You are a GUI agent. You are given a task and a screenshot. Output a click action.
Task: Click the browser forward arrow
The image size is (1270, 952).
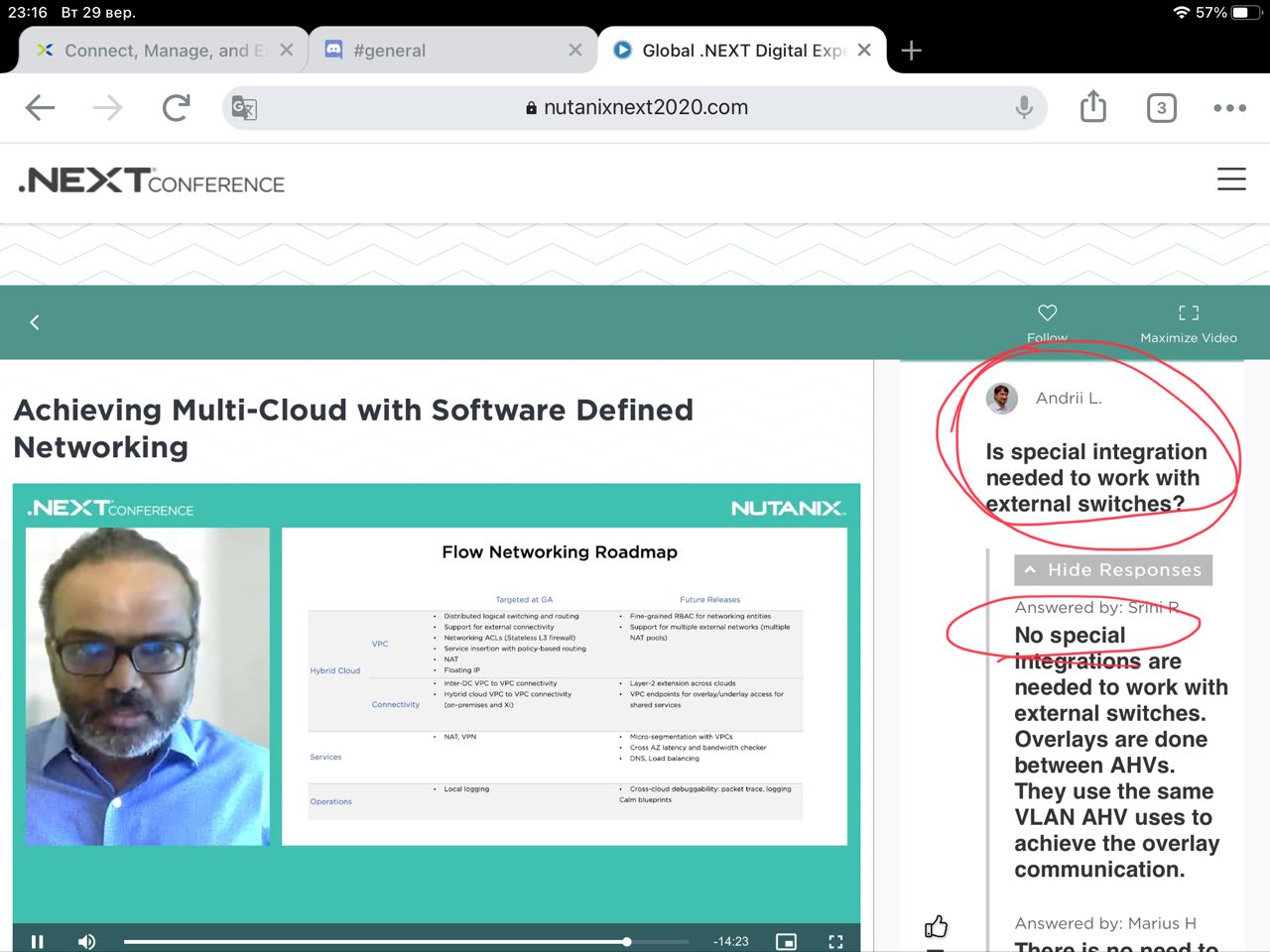click(x=107, y=107)
